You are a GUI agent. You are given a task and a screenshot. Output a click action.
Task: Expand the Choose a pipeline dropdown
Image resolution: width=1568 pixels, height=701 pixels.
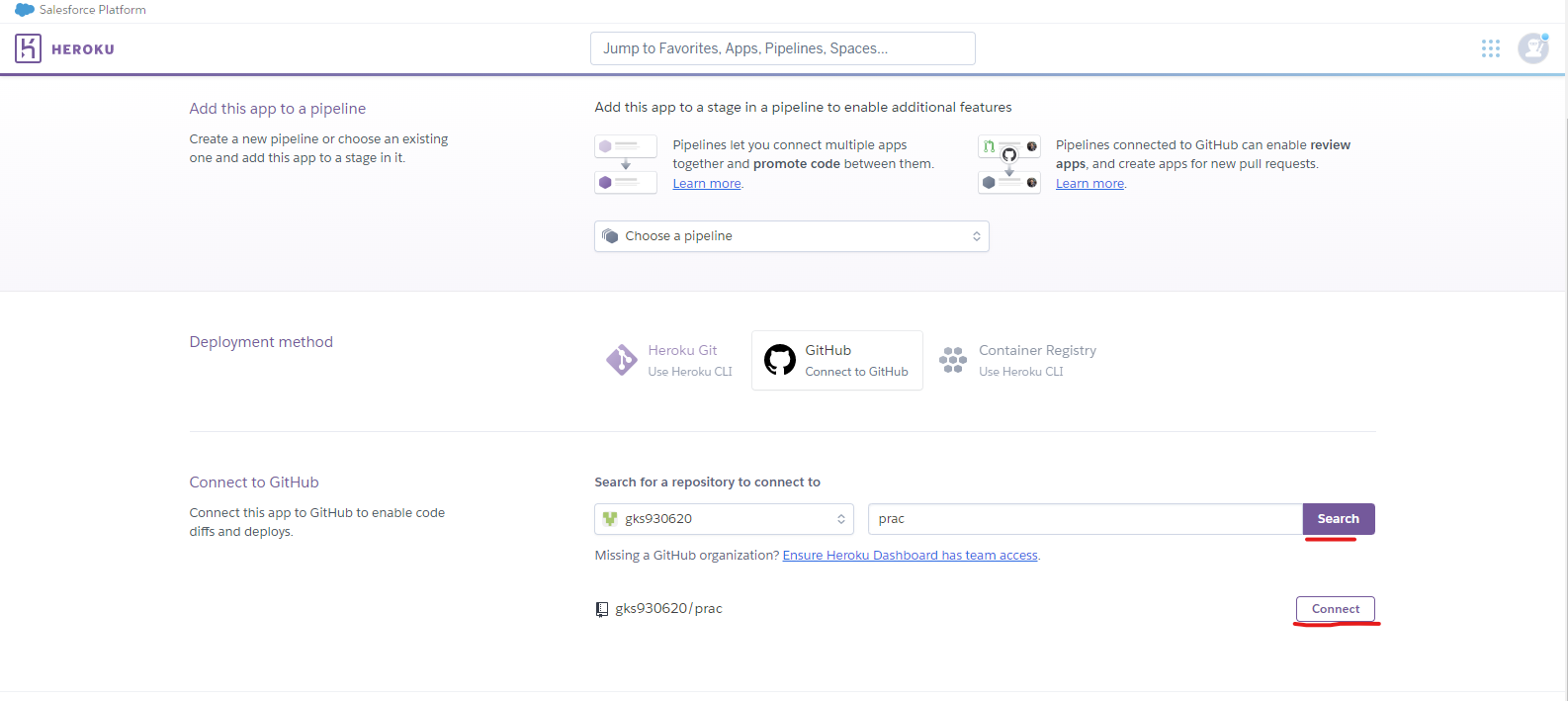[x=792, y=236]
